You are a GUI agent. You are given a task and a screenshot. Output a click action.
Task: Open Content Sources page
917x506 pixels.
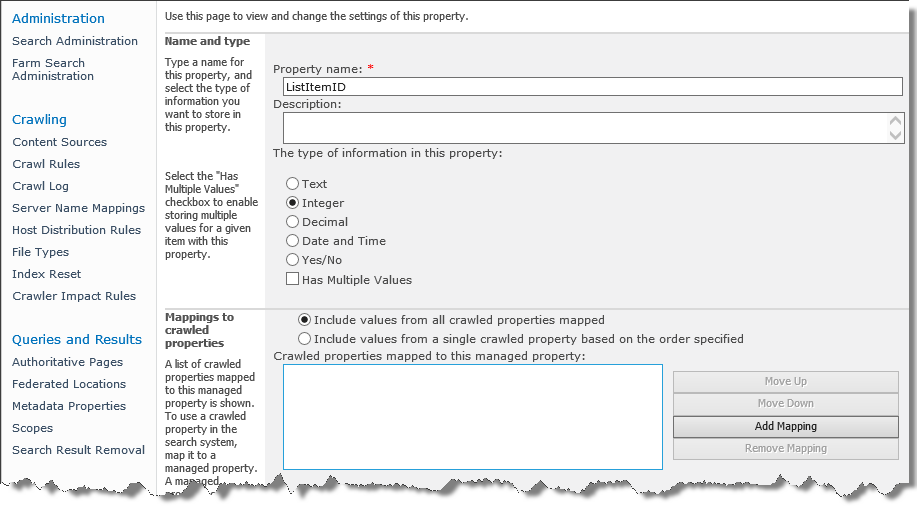point(59,142)
